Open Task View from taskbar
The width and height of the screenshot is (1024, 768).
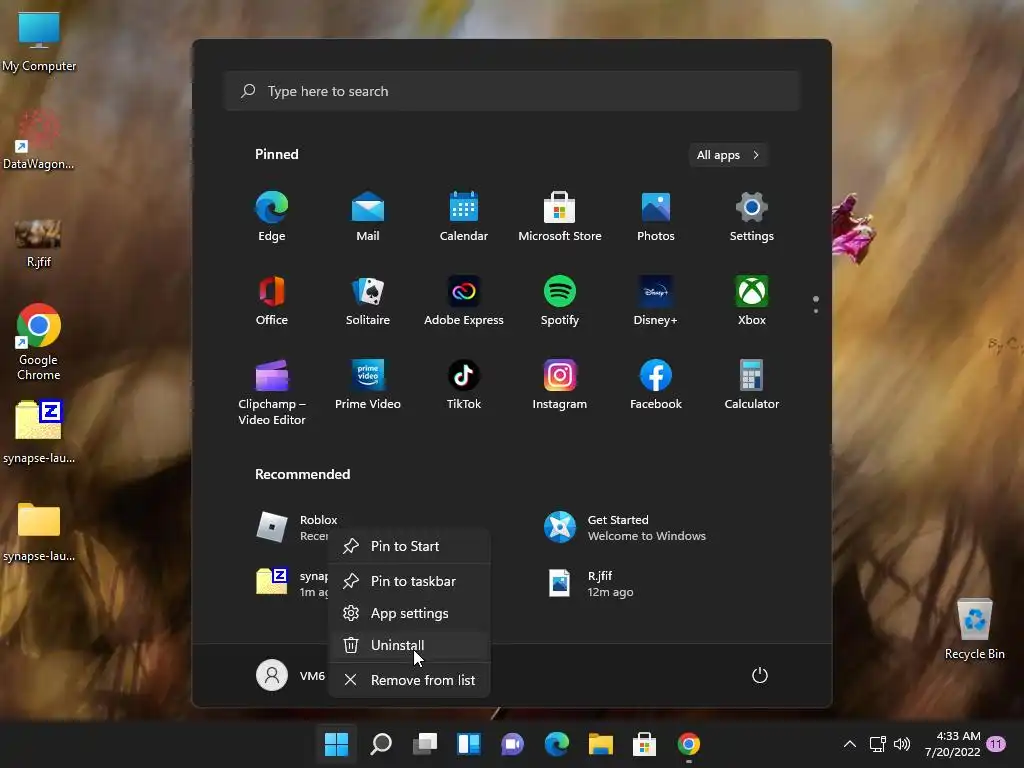click(424, 744)
